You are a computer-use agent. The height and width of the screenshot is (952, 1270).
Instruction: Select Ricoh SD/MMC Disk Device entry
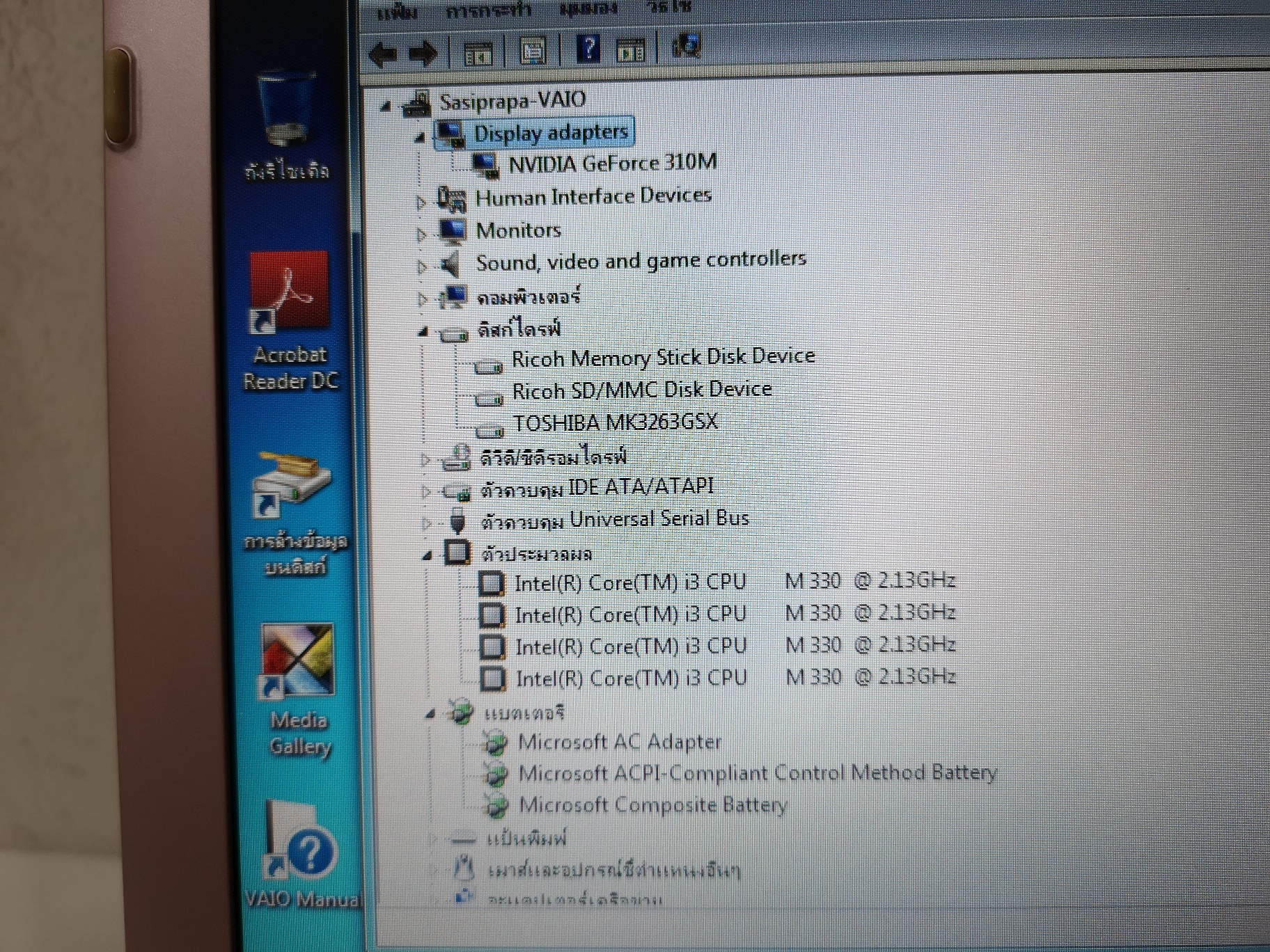[641, 390]
